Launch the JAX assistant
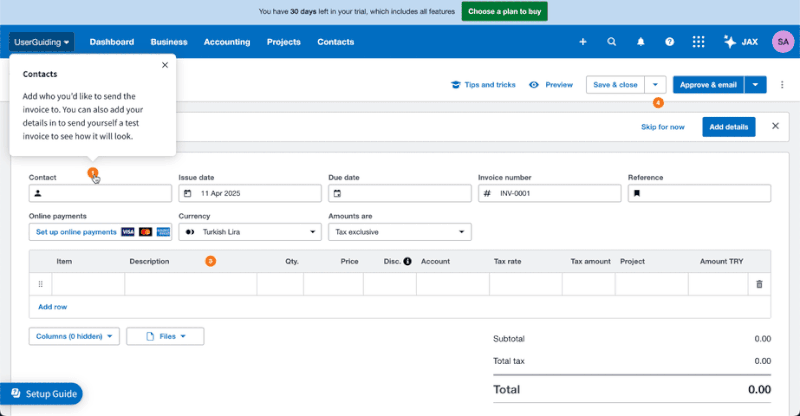The height and width of the screenshot is (416, 800). coord(741,42)
